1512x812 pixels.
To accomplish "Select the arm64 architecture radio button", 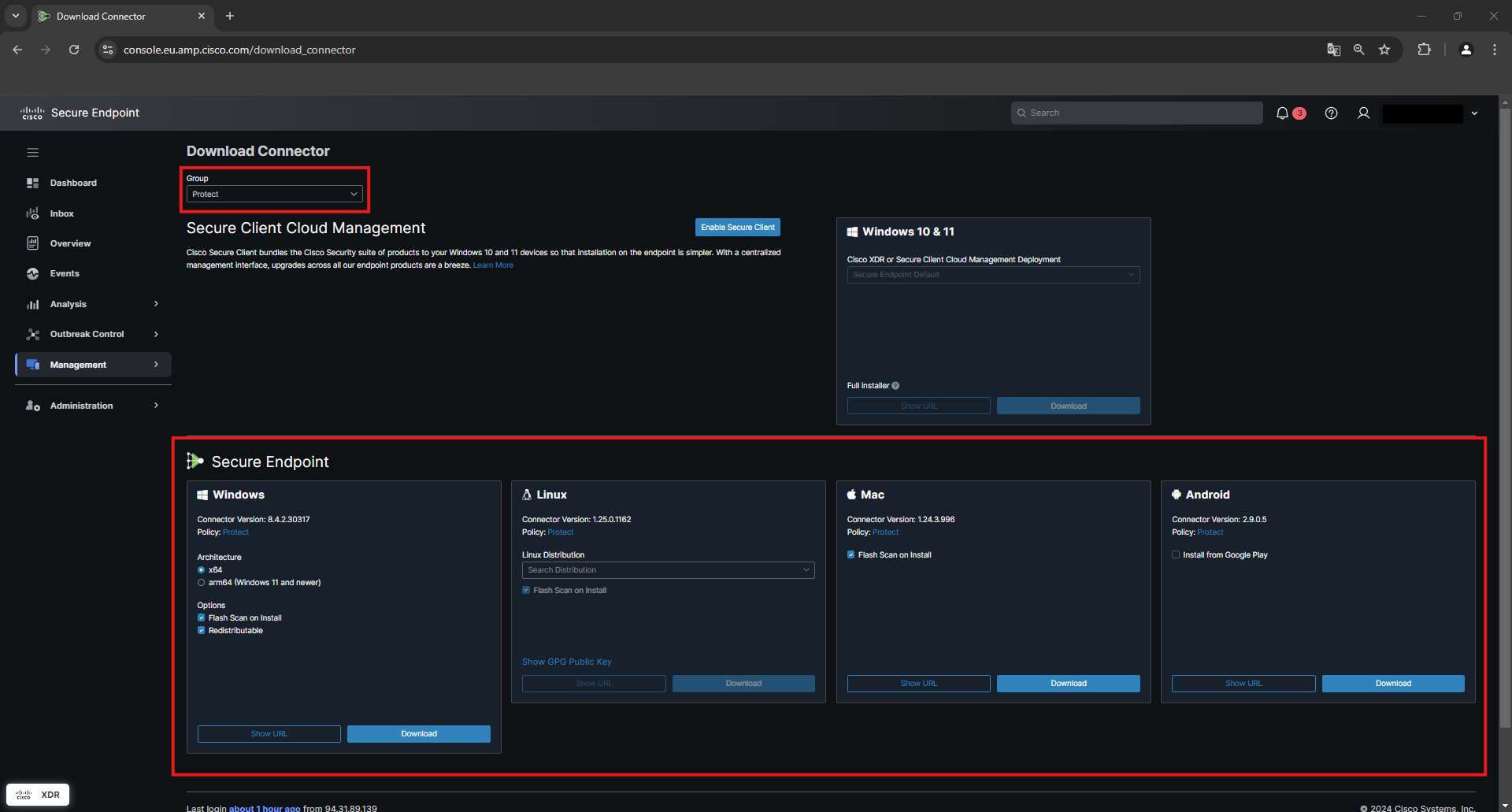I will [202, 583].
